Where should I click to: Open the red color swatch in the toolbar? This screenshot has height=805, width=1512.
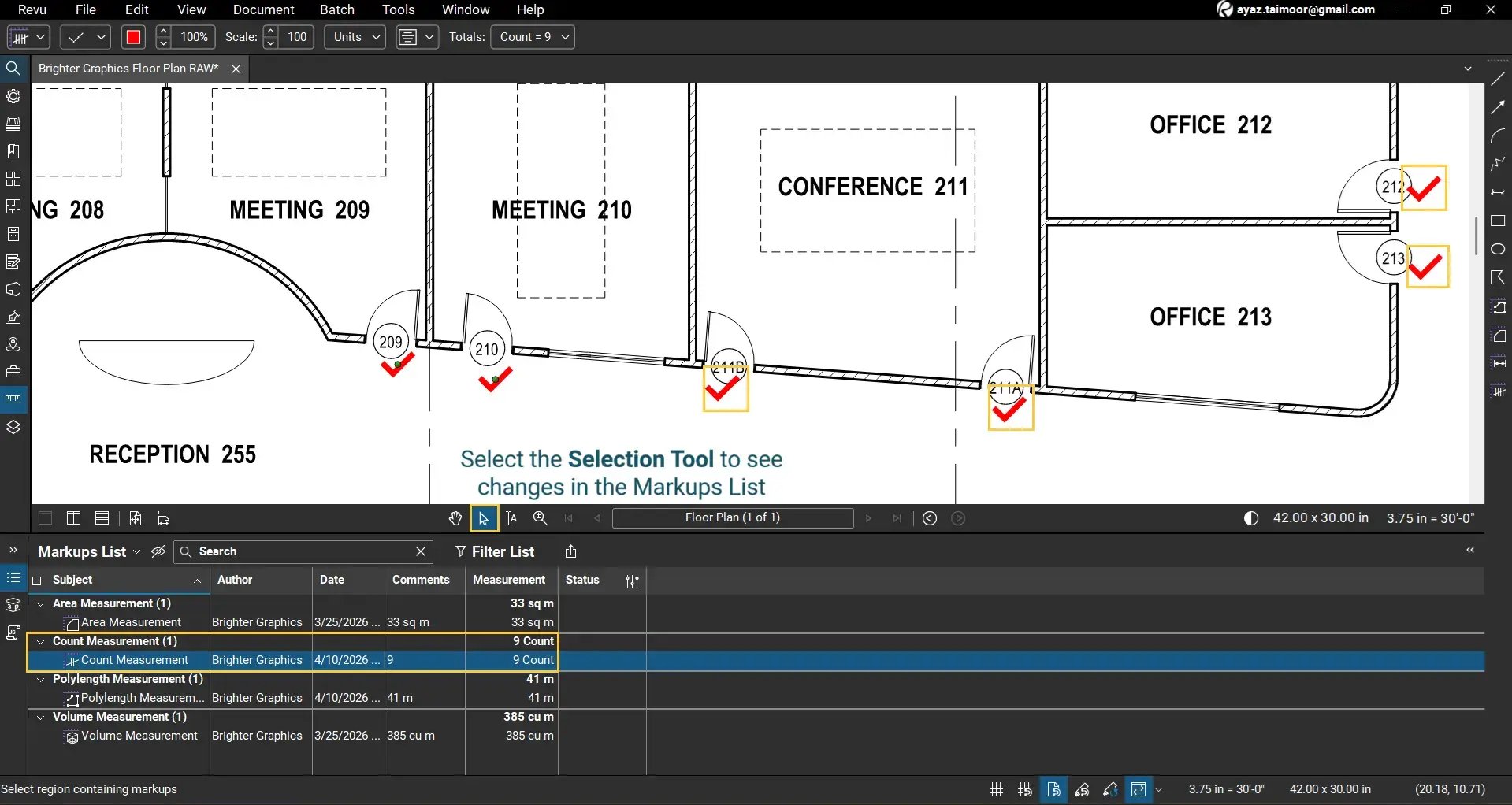133,37
